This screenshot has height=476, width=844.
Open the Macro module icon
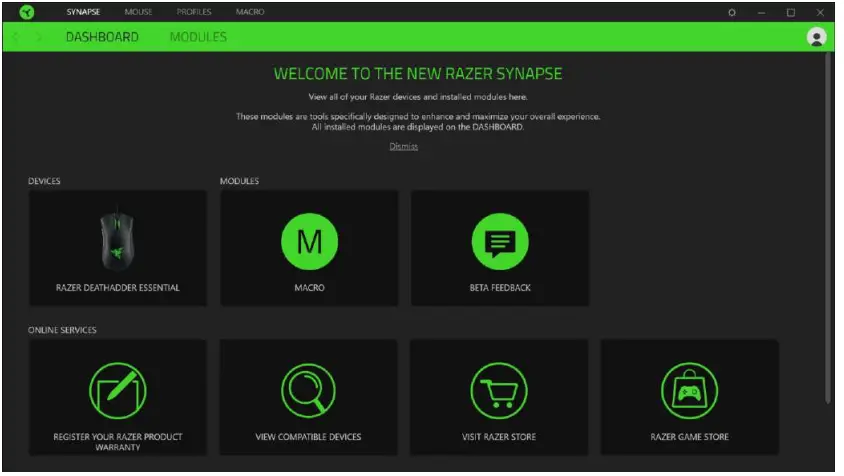(x=312, y=243)
